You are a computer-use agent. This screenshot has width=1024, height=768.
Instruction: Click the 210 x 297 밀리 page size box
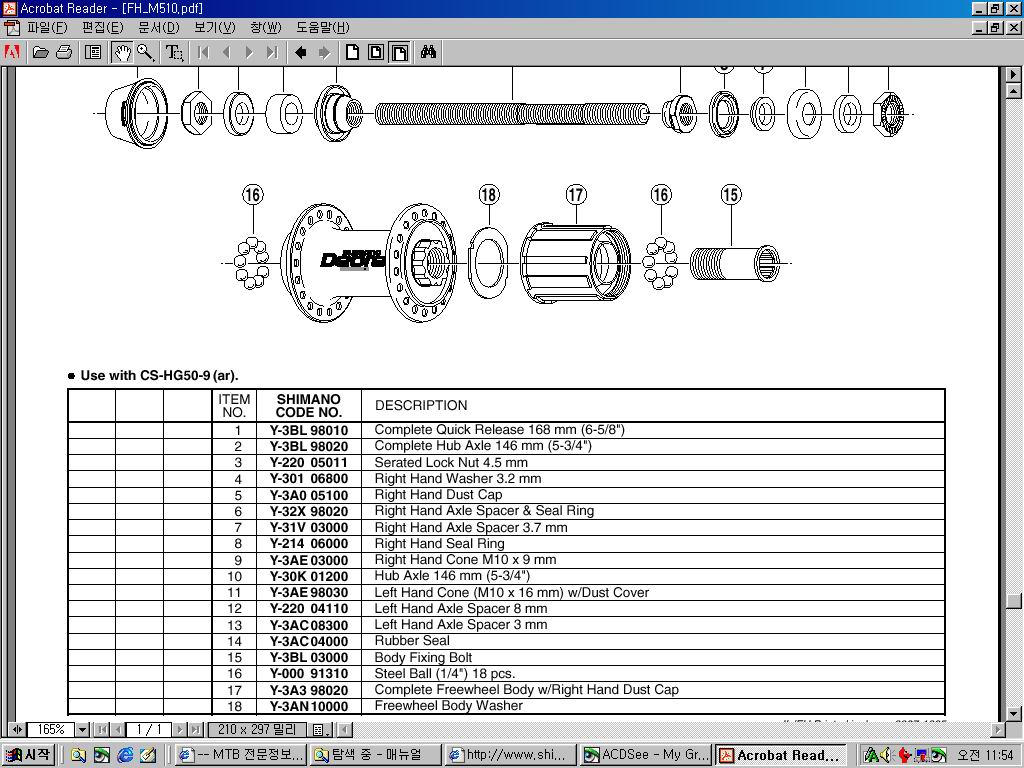257,729
